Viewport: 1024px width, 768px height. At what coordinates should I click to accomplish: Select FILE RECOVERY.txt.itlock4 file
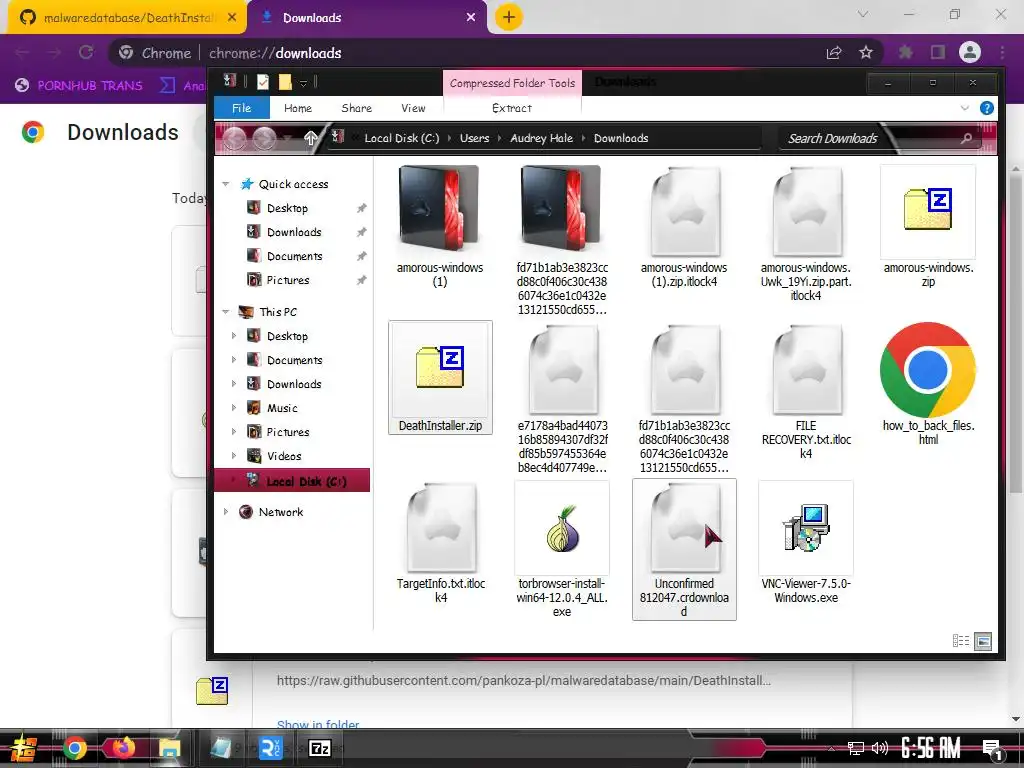(806, 392)
